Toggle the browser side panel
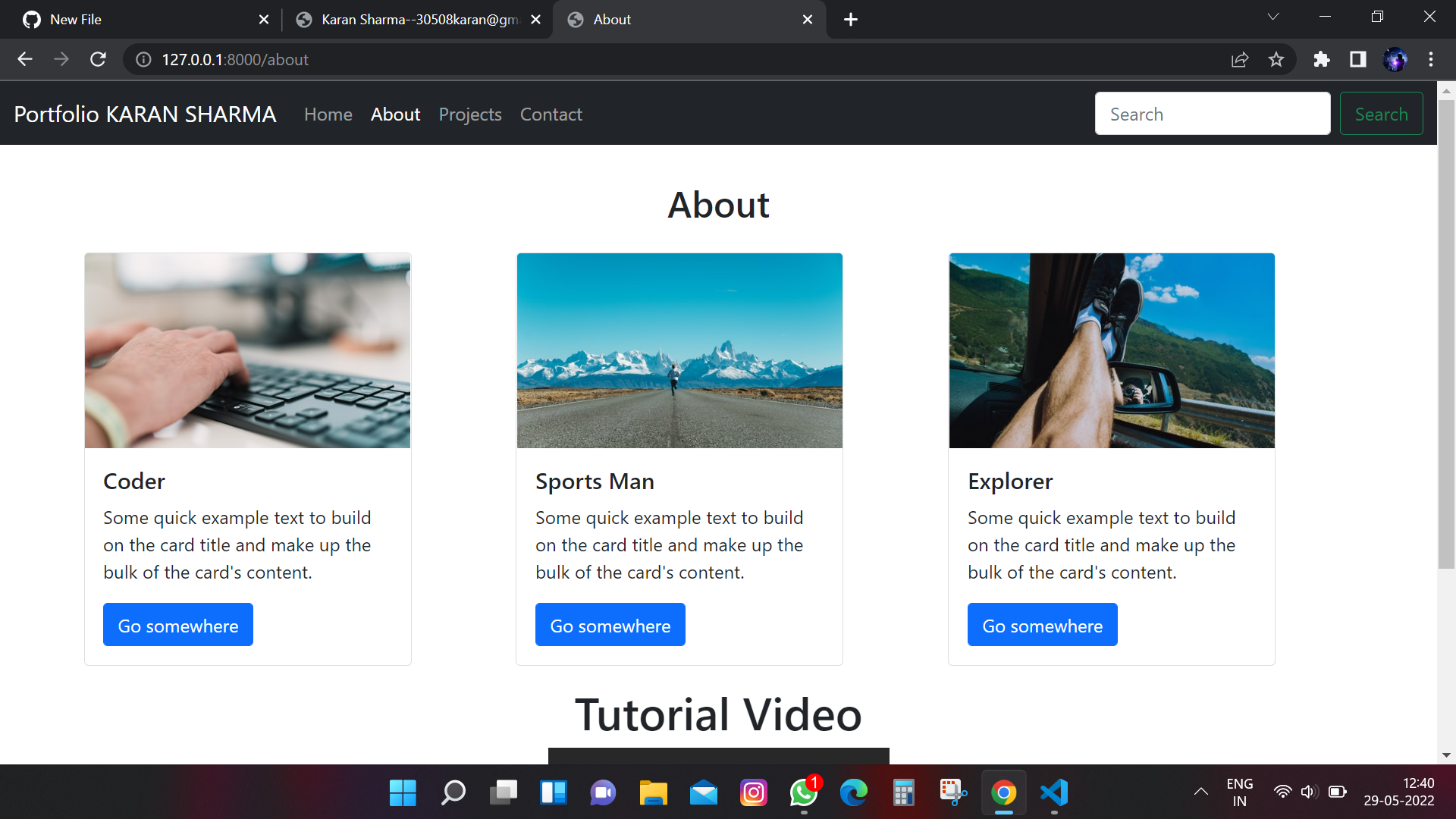Viewport: 1456px width, 819px height. pos(1357,59)
